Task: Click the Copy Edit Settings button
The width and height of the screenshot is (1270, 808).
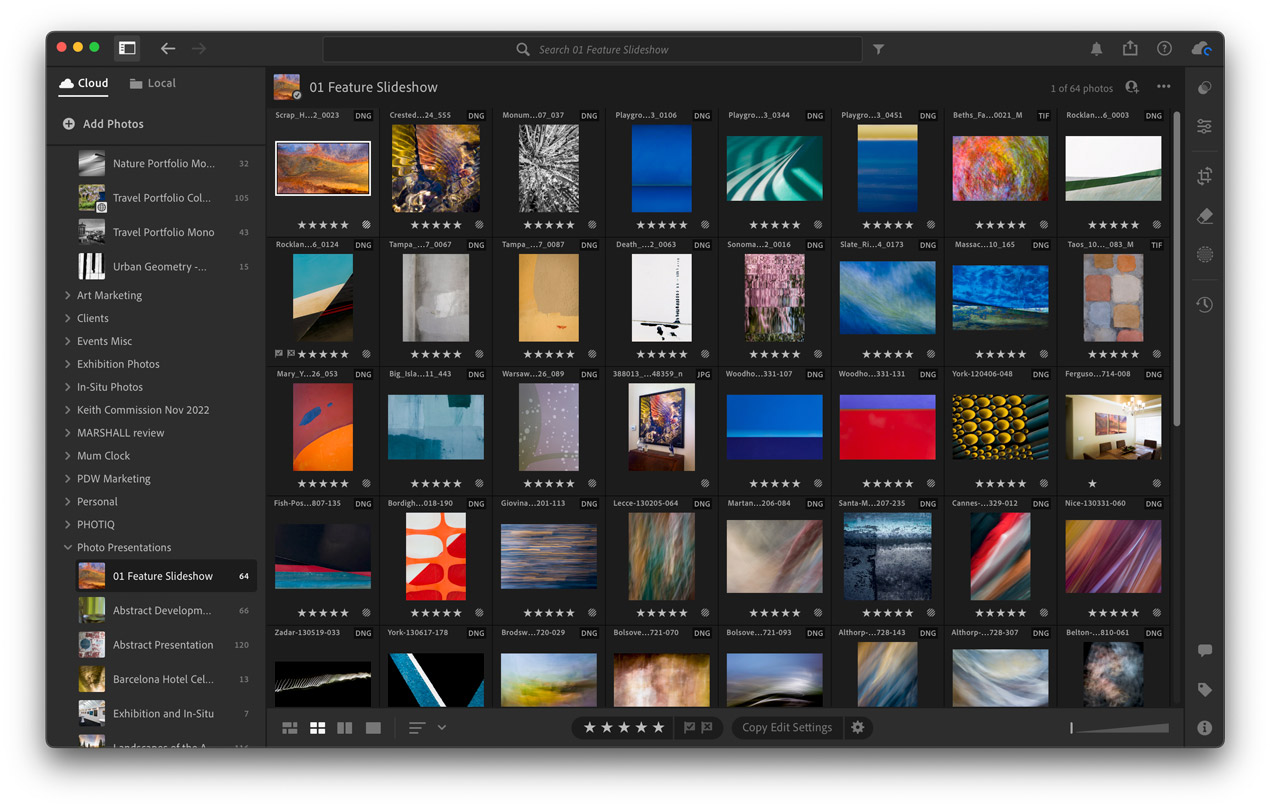Action: (x=787, y=728)
